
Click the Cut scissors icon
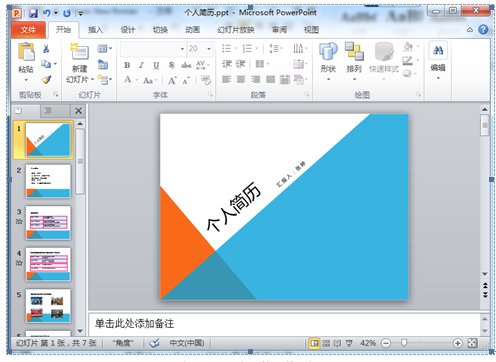[x=46, y=49]
